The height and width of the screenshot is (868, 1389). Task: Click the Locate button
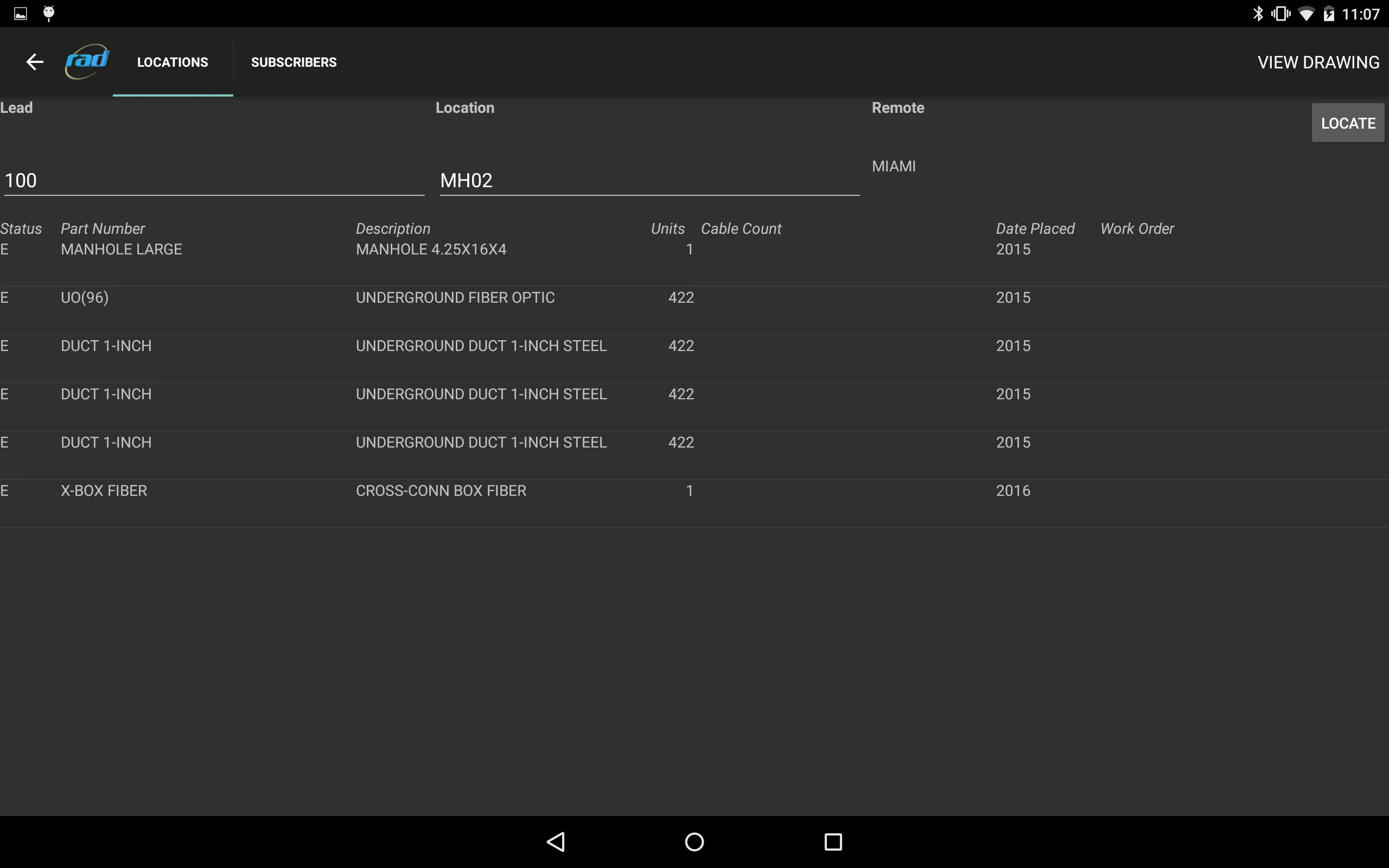(1348, 123)
